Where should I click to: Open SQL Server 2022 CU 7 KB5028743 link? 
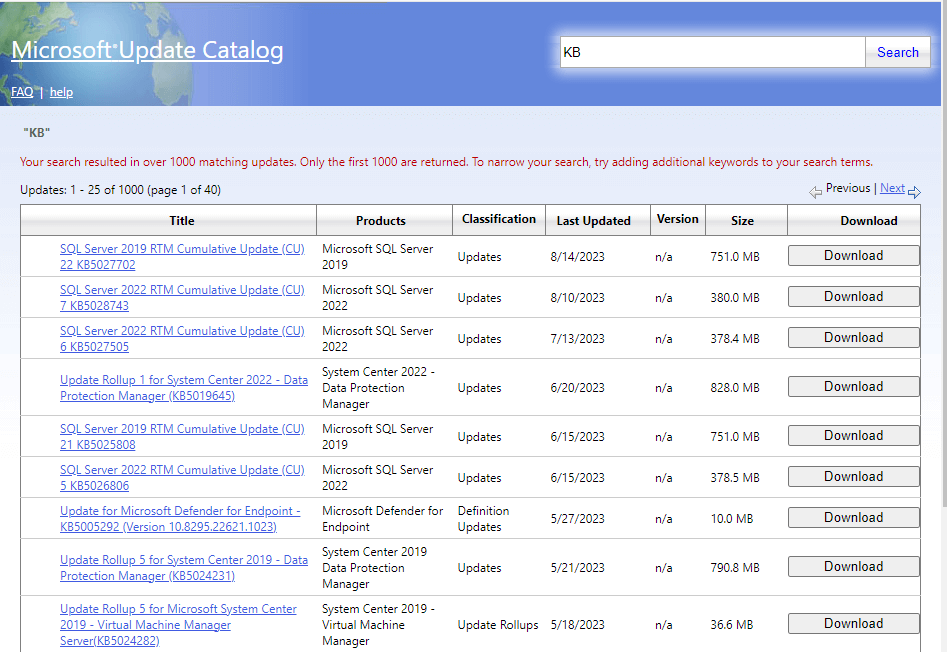(x=182, y=298)
